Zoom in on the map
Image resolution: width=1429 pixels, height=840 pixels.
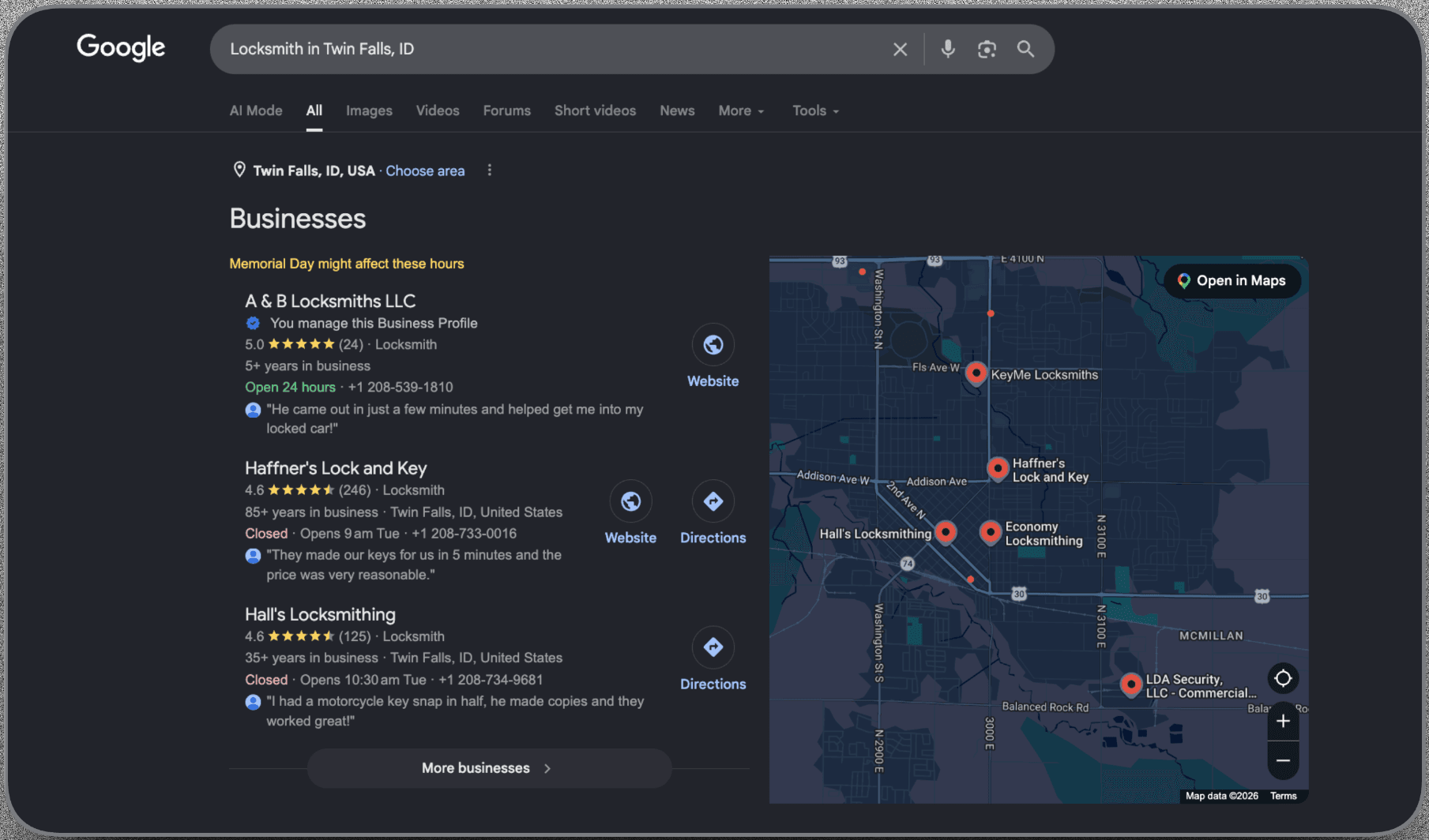pyautogui.click(x=1283, y=721)
